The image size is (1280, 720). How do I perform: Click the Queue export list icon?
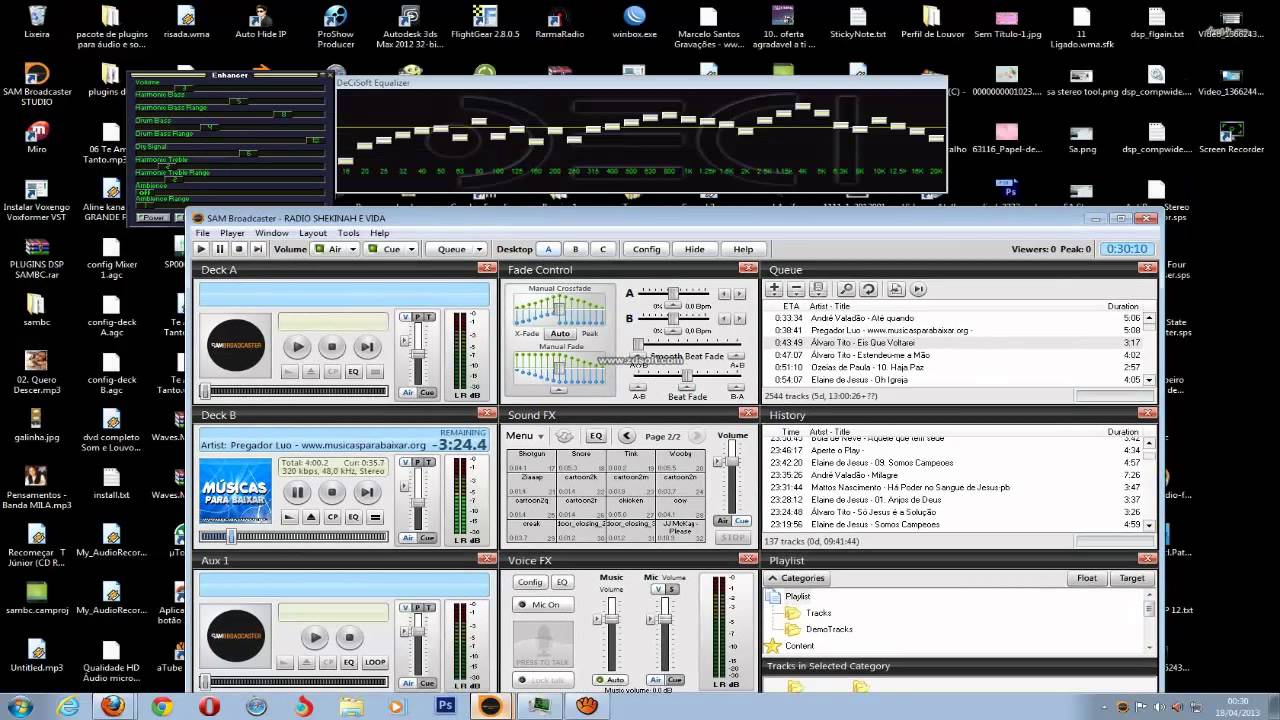tap(895, 289)
